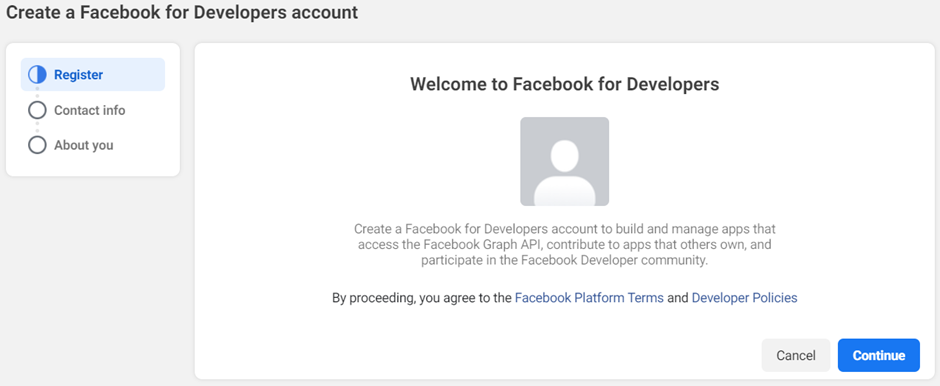940x386 pixels.
Task: Click the half-filled Register step icon
Action: [37, 75]
